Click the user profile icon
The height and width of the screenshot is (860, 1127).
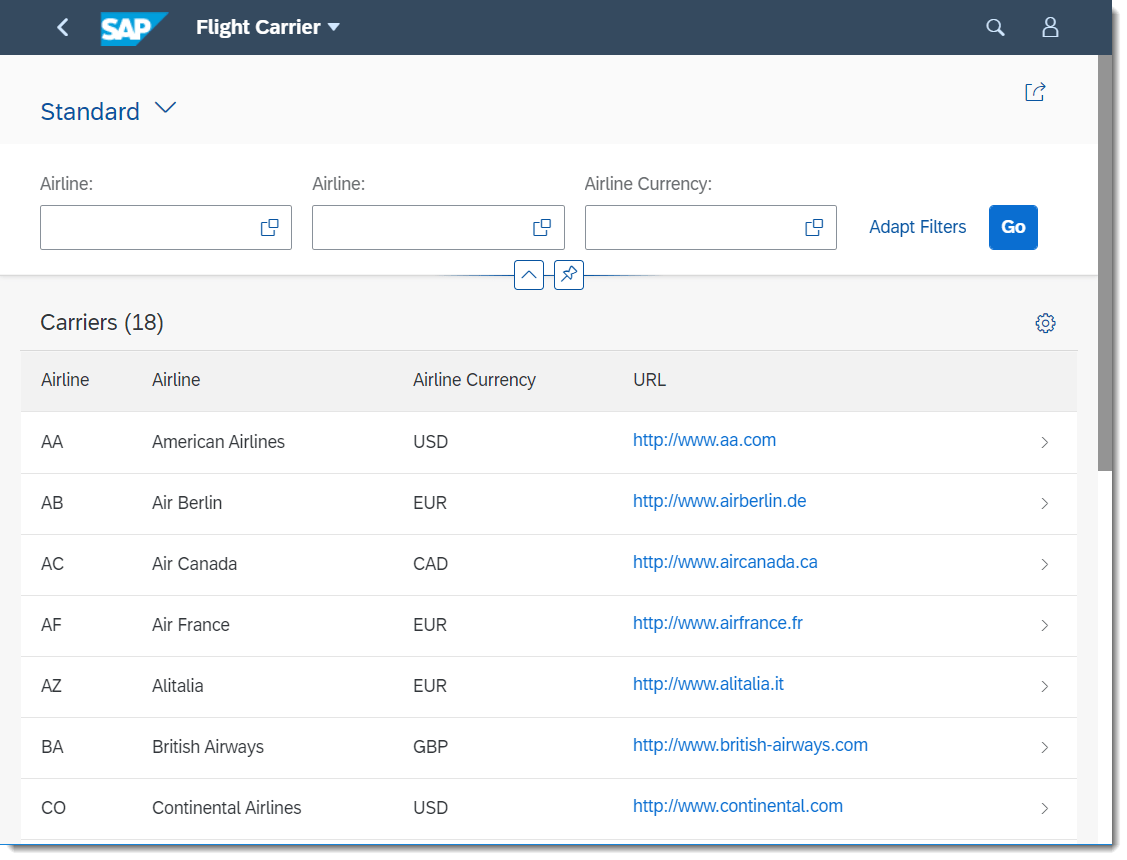(x=1050, y=27)
